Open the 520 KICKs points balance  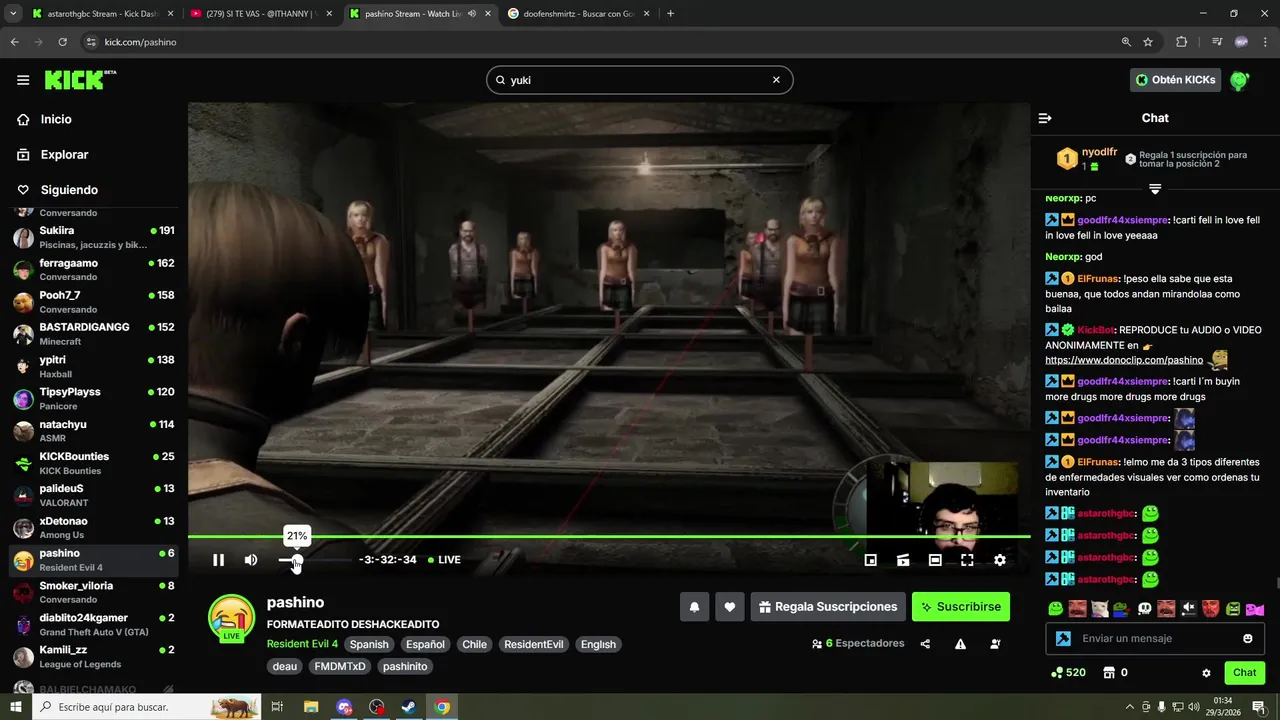click(1068, 673)
